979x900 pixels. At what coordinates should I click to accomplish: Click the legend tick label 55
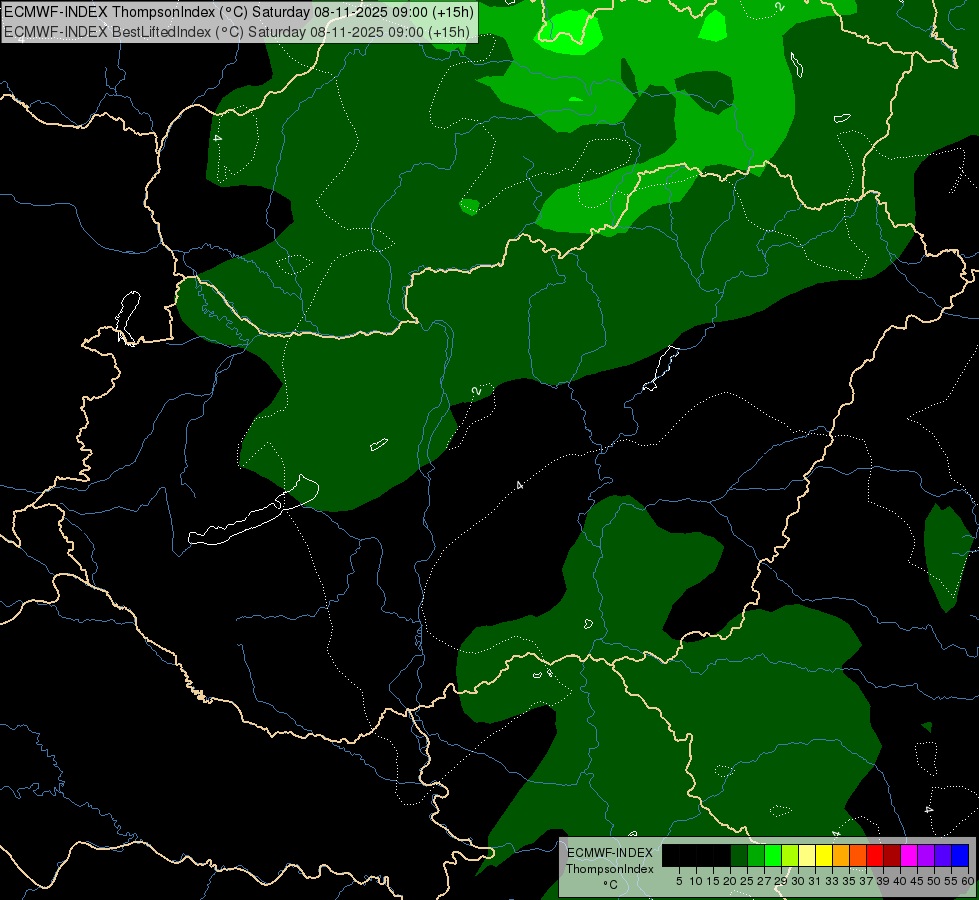951,881
